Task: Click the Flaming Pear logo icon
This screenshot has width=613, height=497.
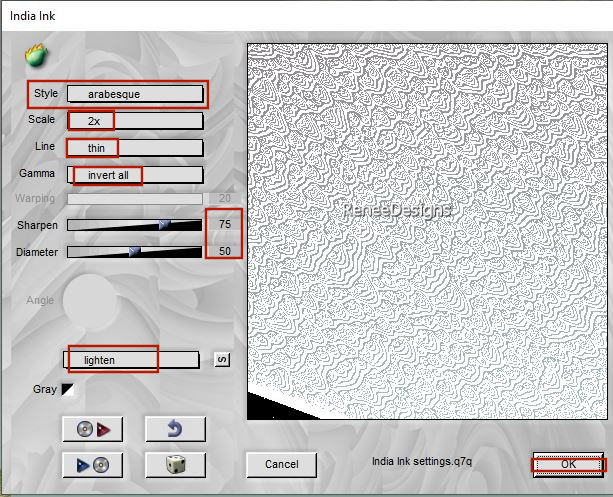Action: (36, 55)
